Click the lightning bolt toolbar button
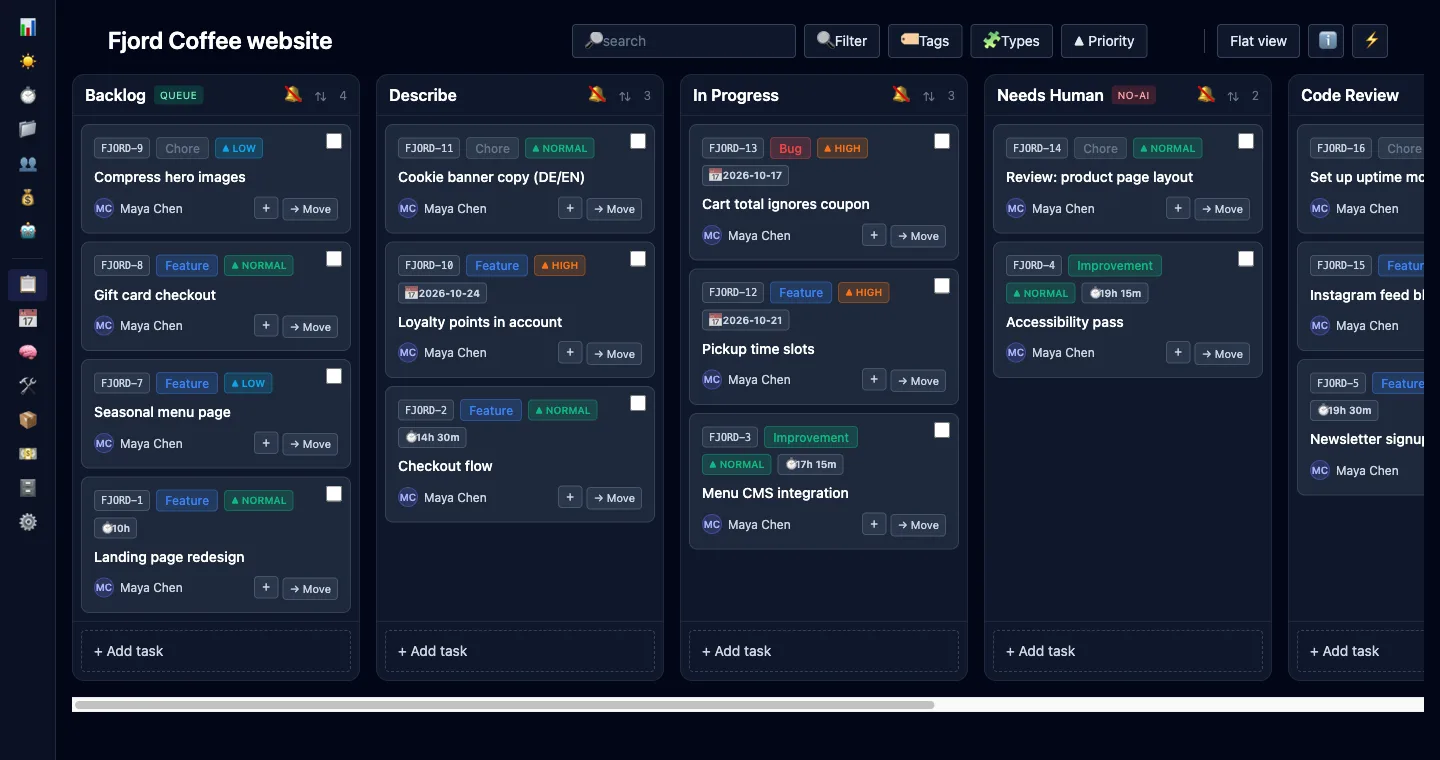1440x760 pixels. [1370, 41]
